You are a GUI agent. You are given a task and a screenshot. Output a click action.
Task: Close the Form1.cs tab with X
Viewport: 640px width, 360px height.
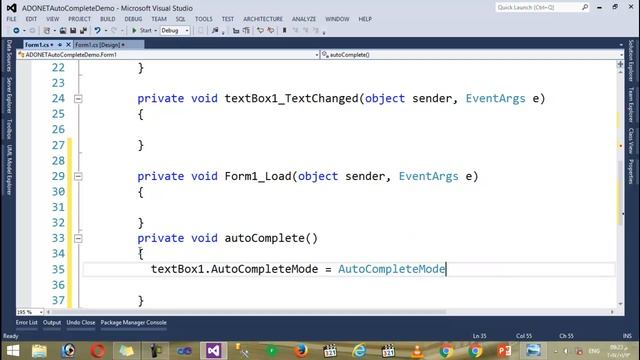(68, 45)
